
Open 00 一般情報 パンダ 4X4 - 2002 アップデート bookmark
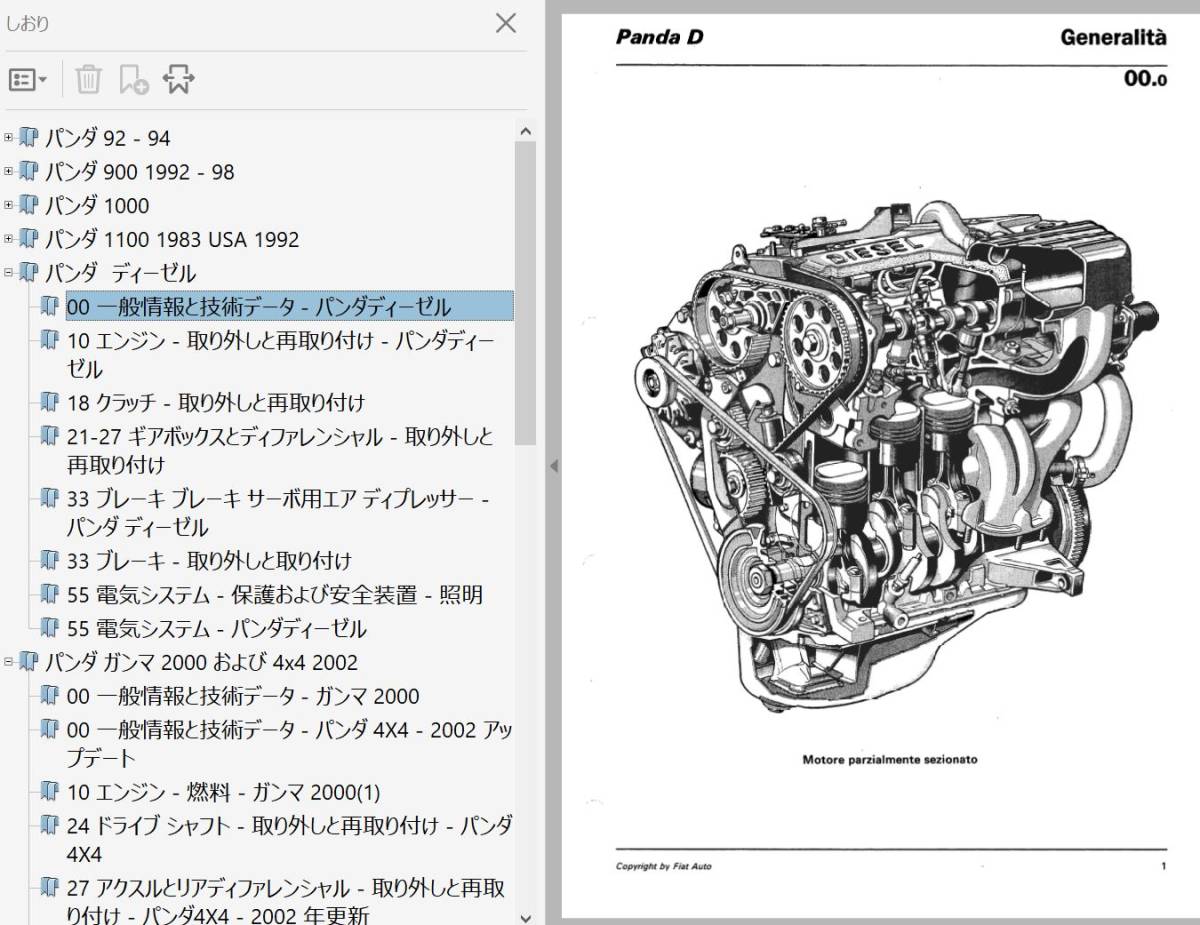point(290,744)
